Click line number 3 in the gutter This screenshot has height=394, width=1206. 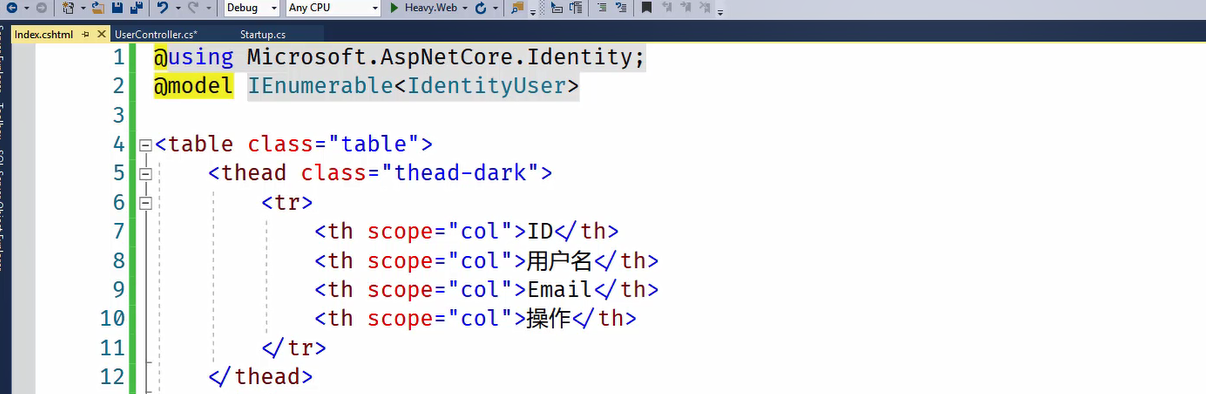tap(118, 115)
